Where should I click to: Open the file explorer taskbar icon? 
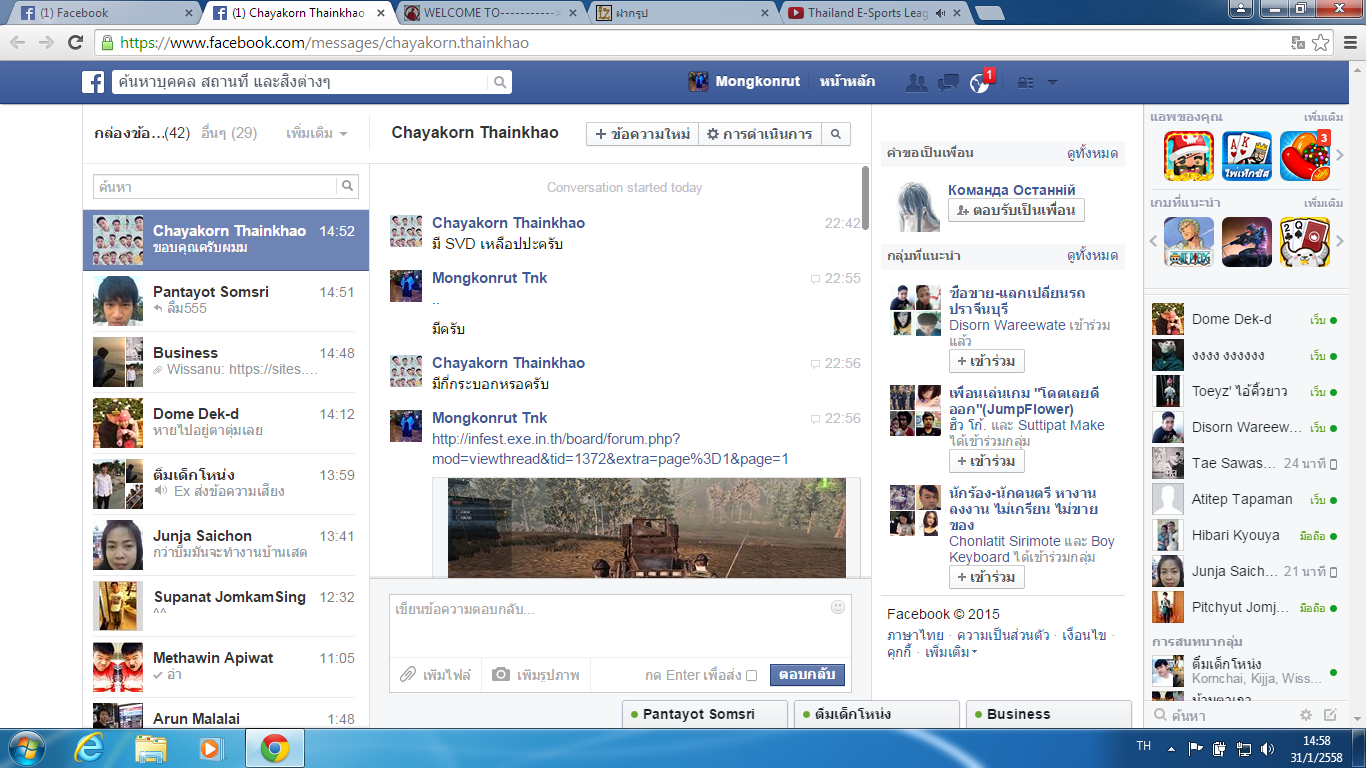coord(151,748)
